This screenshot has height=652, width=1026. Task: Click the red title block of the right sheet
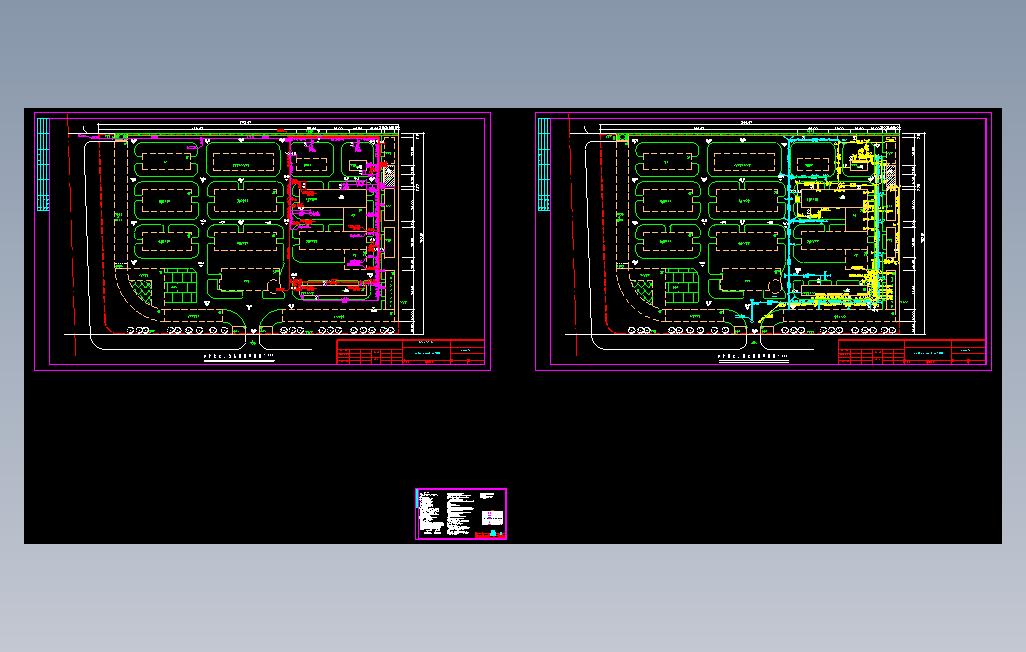click(911, 352)
